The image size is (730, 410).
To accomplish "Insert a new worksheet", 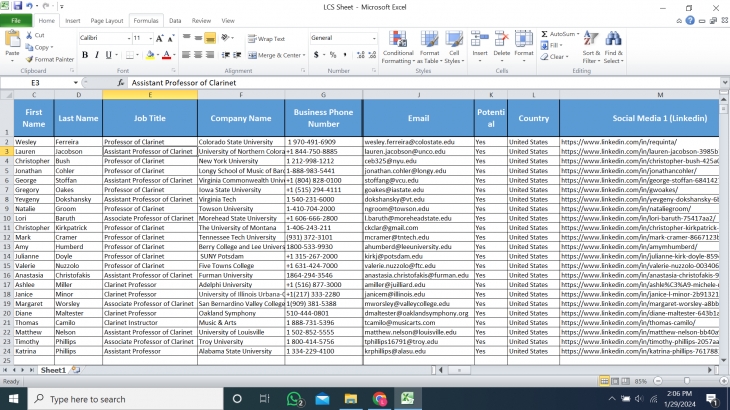I will pyautogui.click(x=75, y=370).
